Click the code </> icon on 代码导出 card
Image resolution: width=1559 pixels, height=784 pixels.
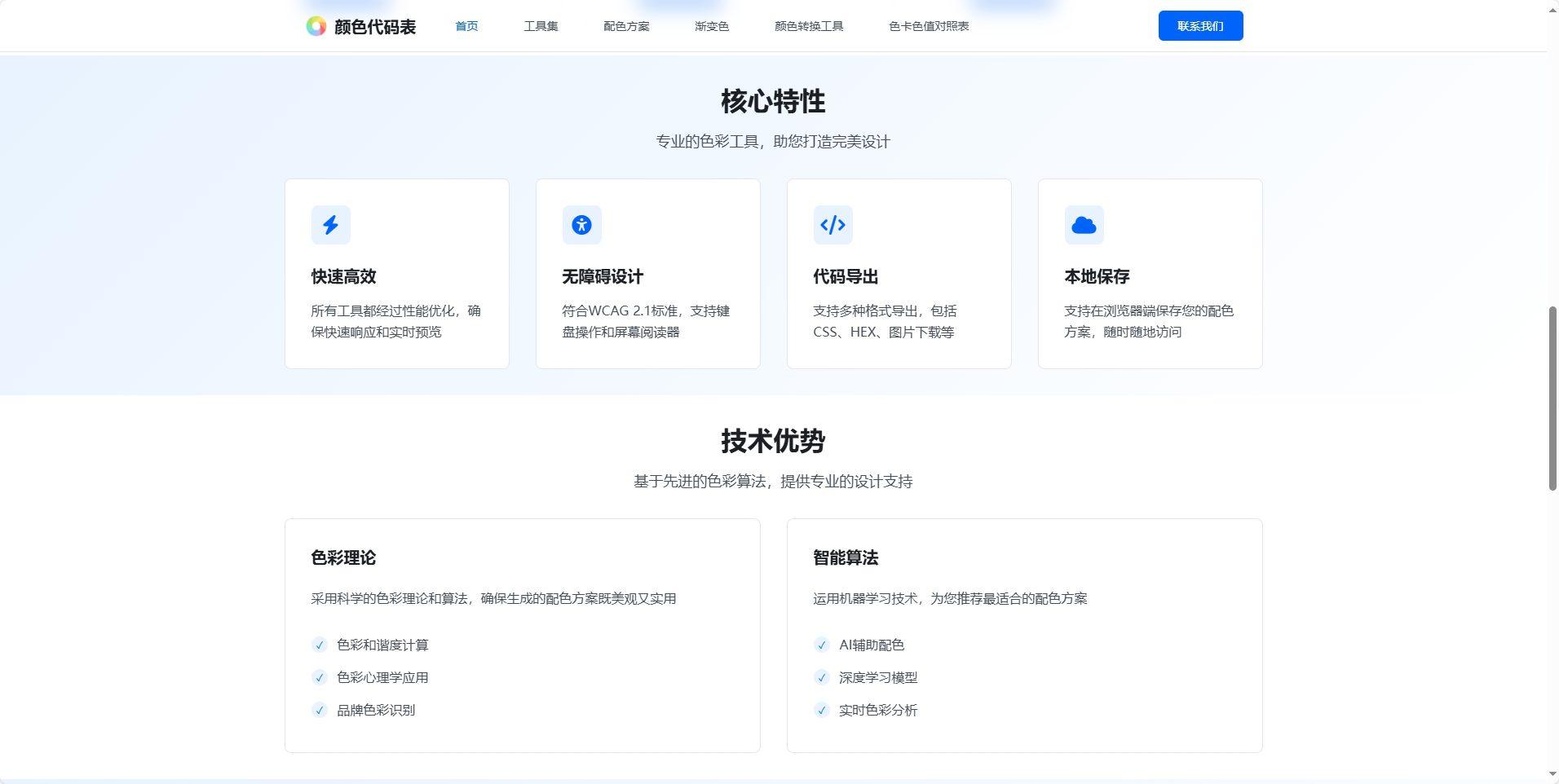pyautogui.click(x=832, y=225)
